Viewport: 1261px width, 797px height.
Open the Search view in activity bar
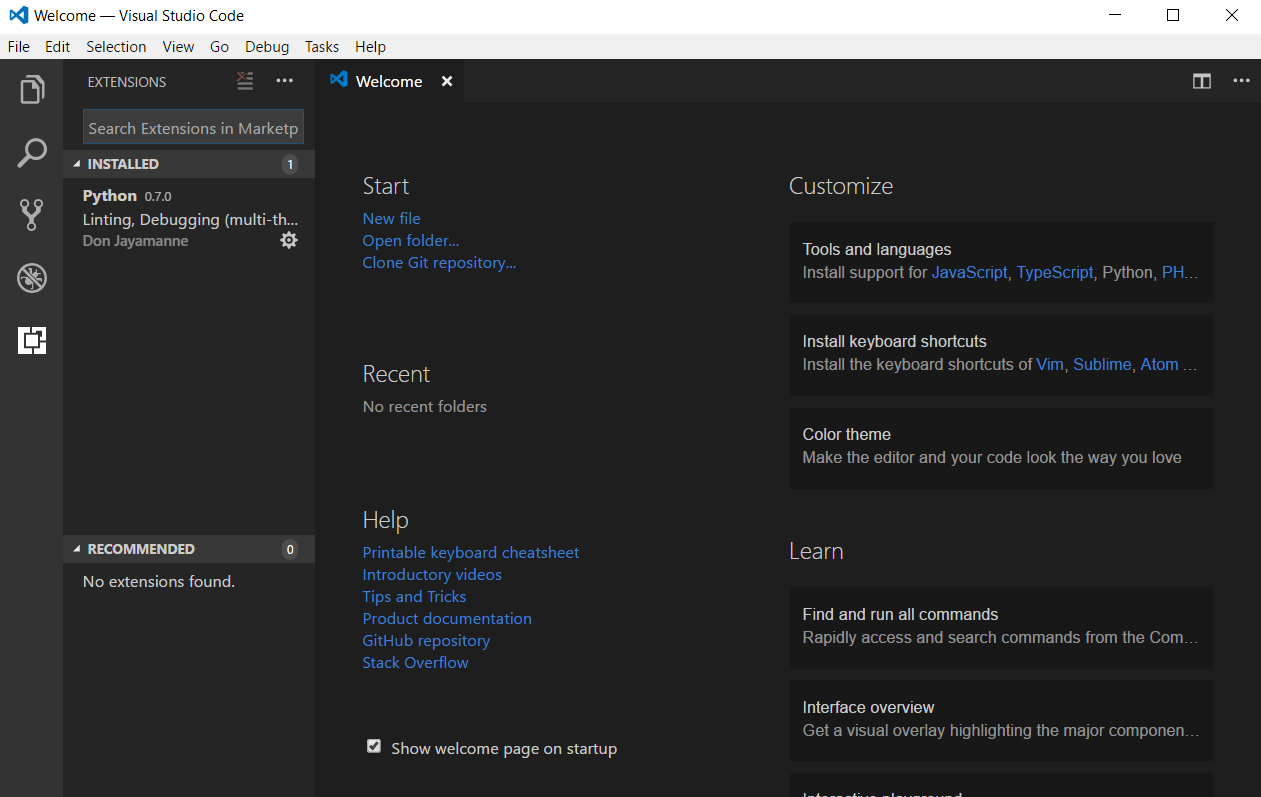[x=32, y=153]
